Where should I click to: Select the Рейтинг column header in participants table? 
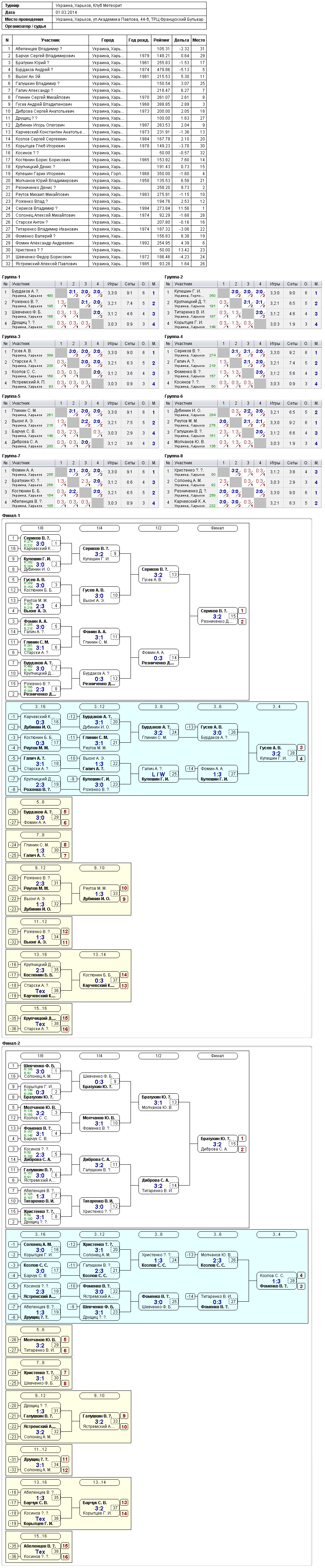pyautogui.click(x=161, y=40)
